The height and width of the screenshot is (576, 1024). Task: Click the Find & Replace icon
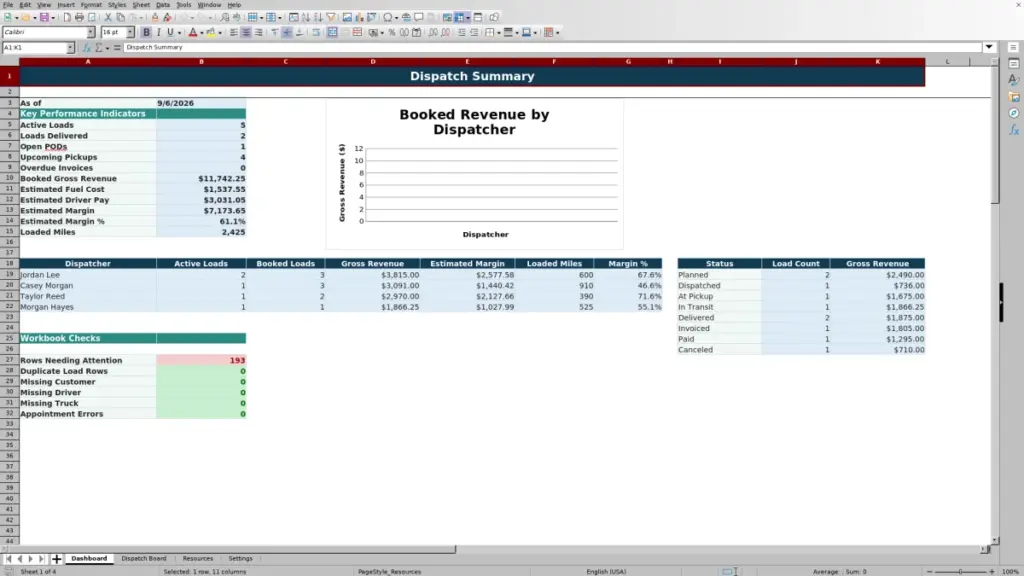225,17
